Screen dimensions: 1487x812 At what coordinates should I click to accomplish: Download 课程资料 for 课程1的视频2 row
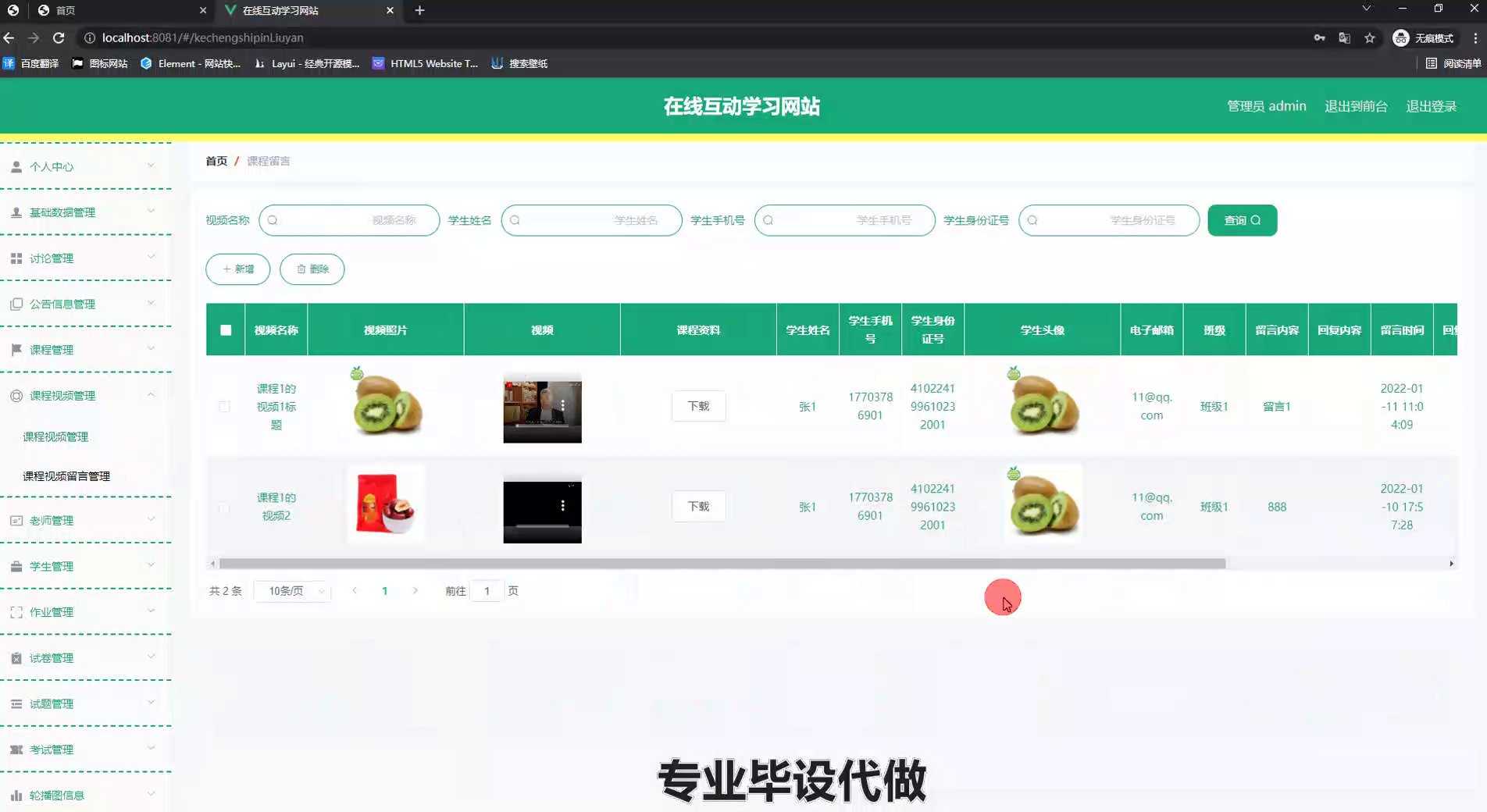pos(698,506)
